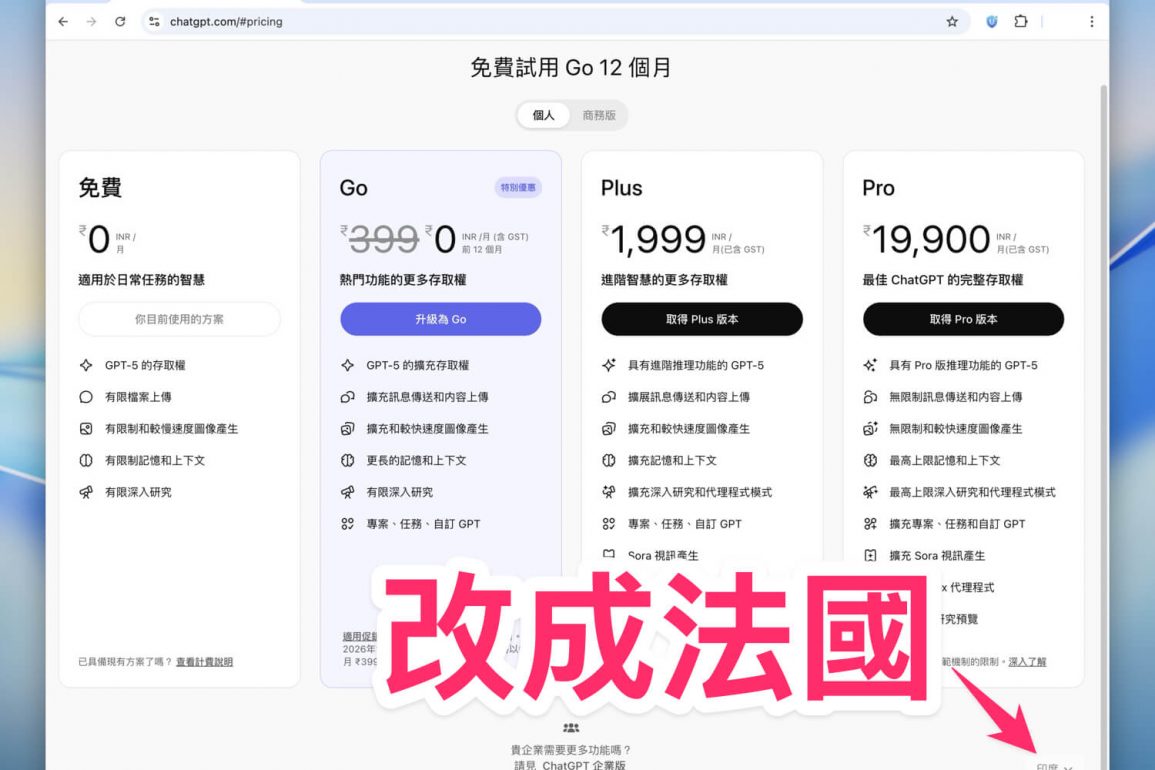
Task: Click 取得 Pro 版本 button
Action: (963, 319)
